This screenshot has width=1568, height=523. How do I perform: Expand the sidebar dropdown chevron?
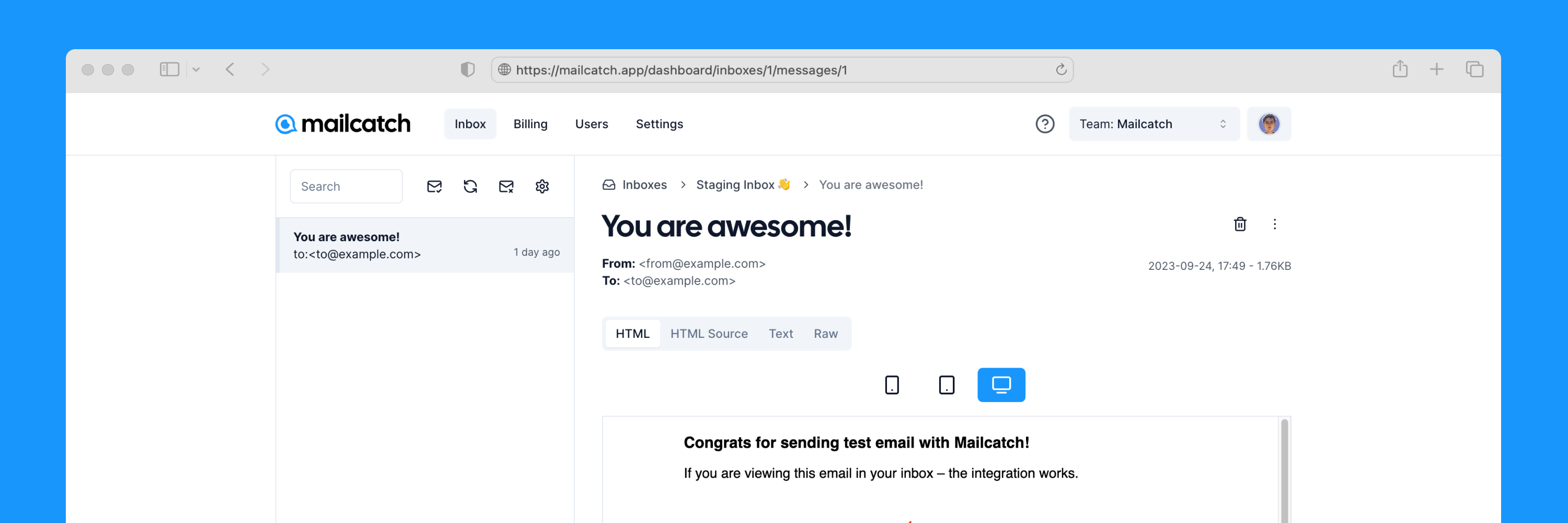click(x=196, y=70)
